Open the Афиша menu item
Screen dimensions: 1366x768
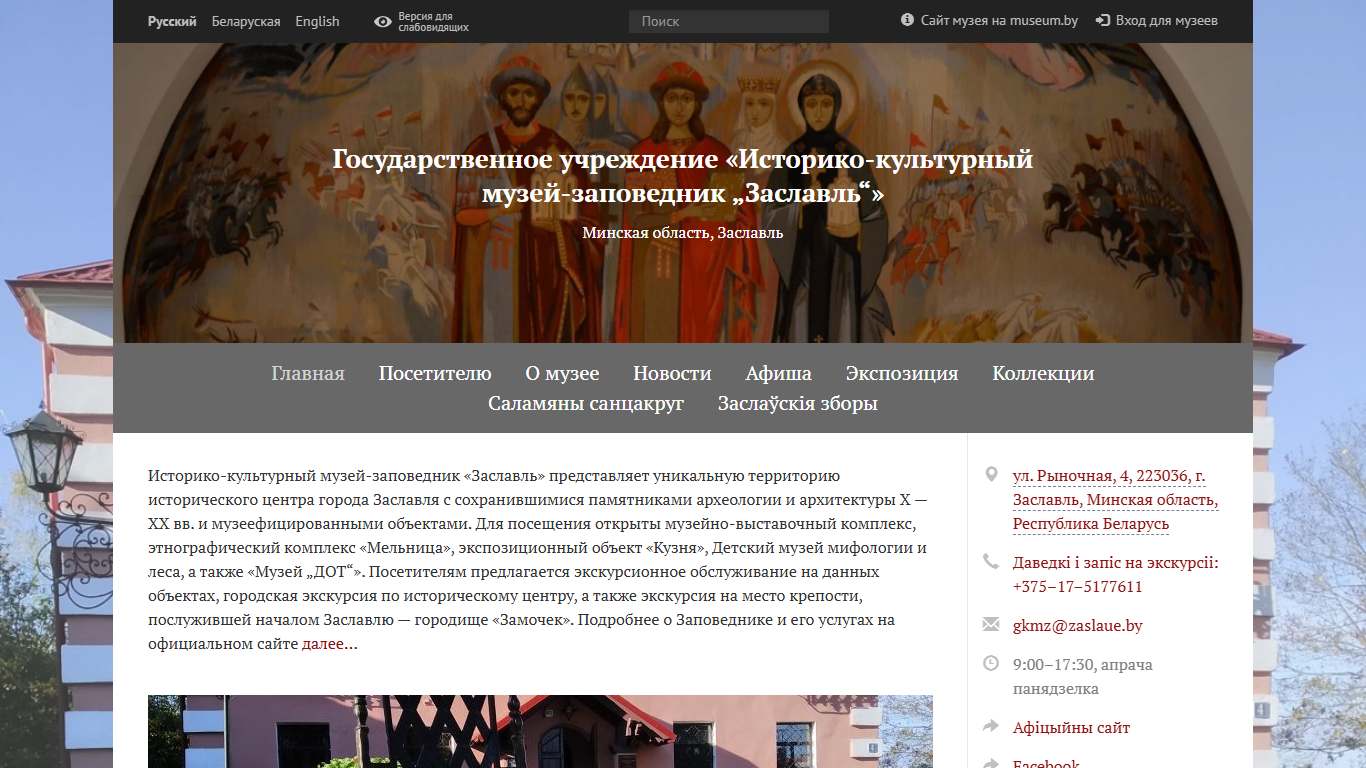[x=779, y=373]
